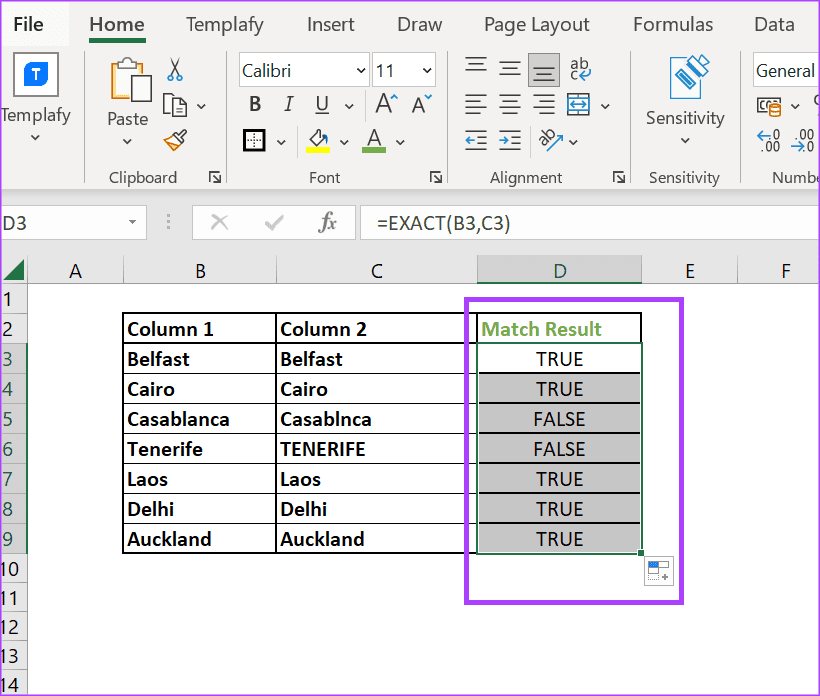Increase font size with the large A
The height and width of the screenshot is (696, 820).
pyautogui.click(x=386, y=103)
